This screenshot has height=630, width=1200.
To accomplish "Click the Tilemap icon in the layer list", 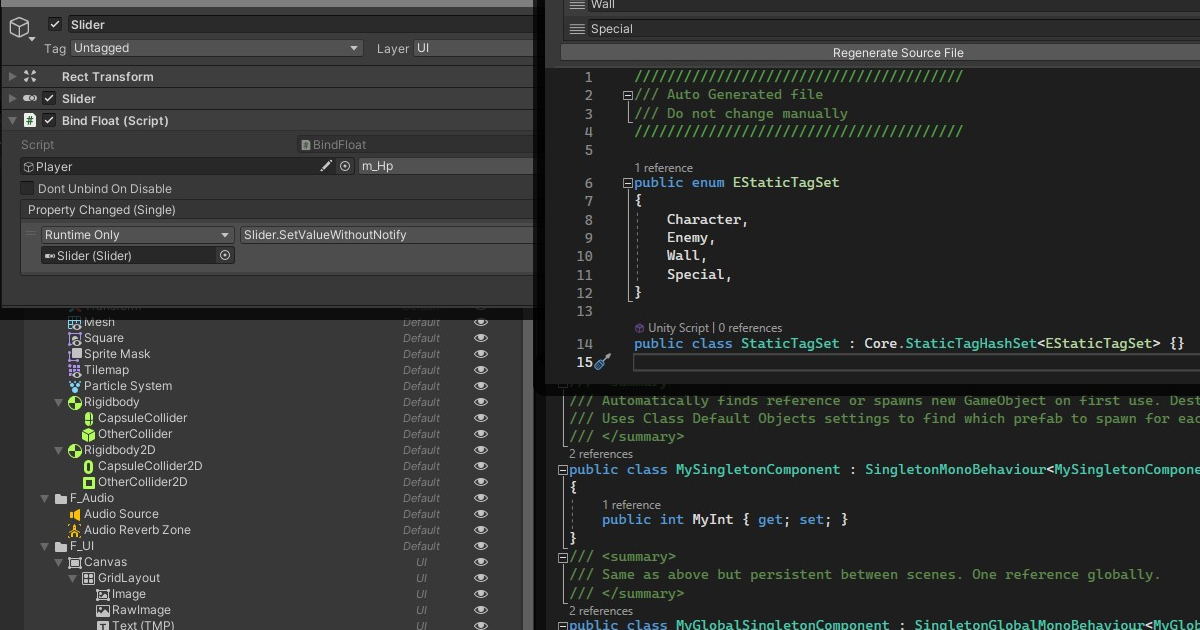I will tap(74, 370).
